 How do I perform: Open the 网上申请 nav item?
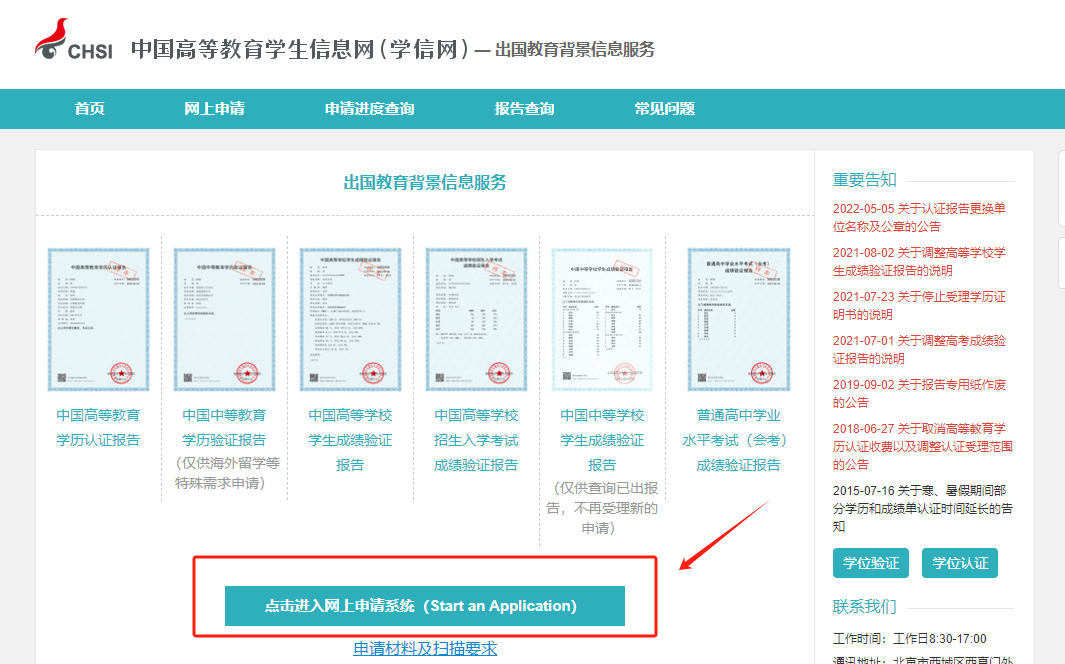coord(215,109)
